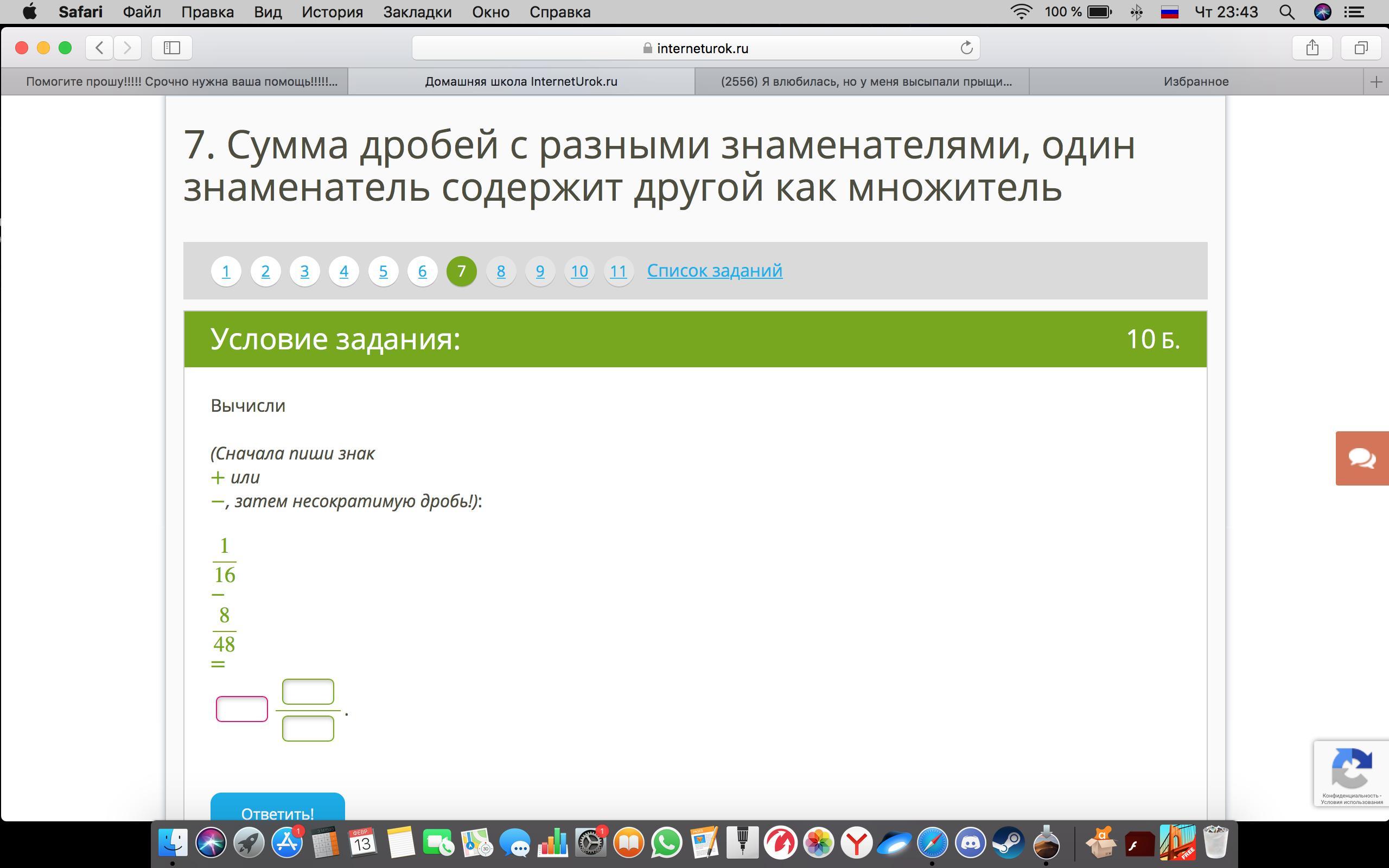The image size is (1389, 868).
Task: Focus the sign input box
Action: coord(241,709)
